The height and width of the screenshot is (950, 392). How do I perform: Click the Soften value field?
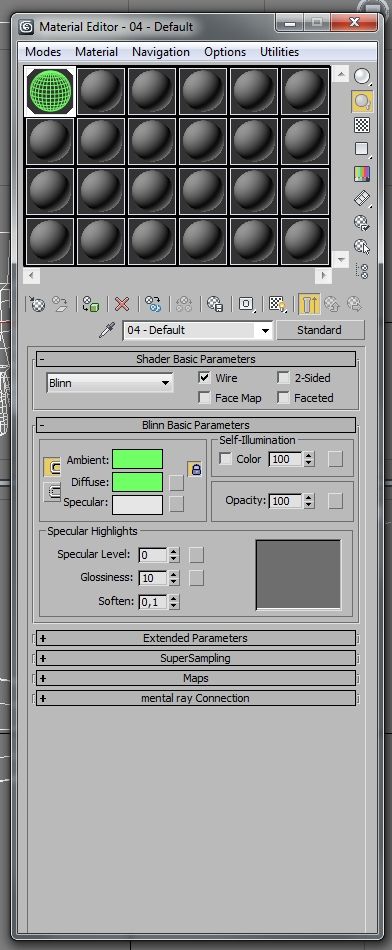click(x=153, y=602)
